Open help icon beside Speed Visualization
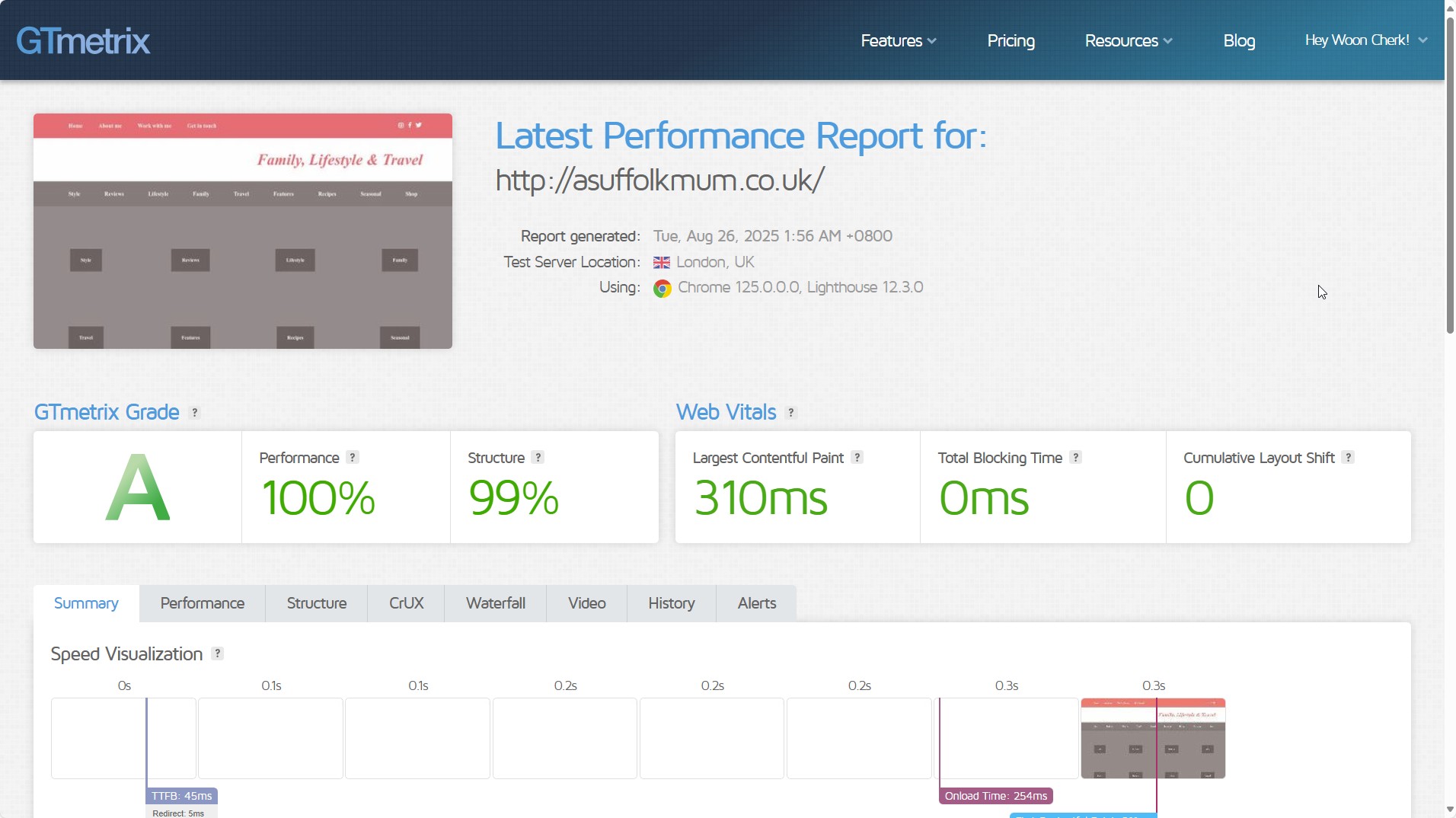This screenshot has height=818, width=1456. click(217, 653)
